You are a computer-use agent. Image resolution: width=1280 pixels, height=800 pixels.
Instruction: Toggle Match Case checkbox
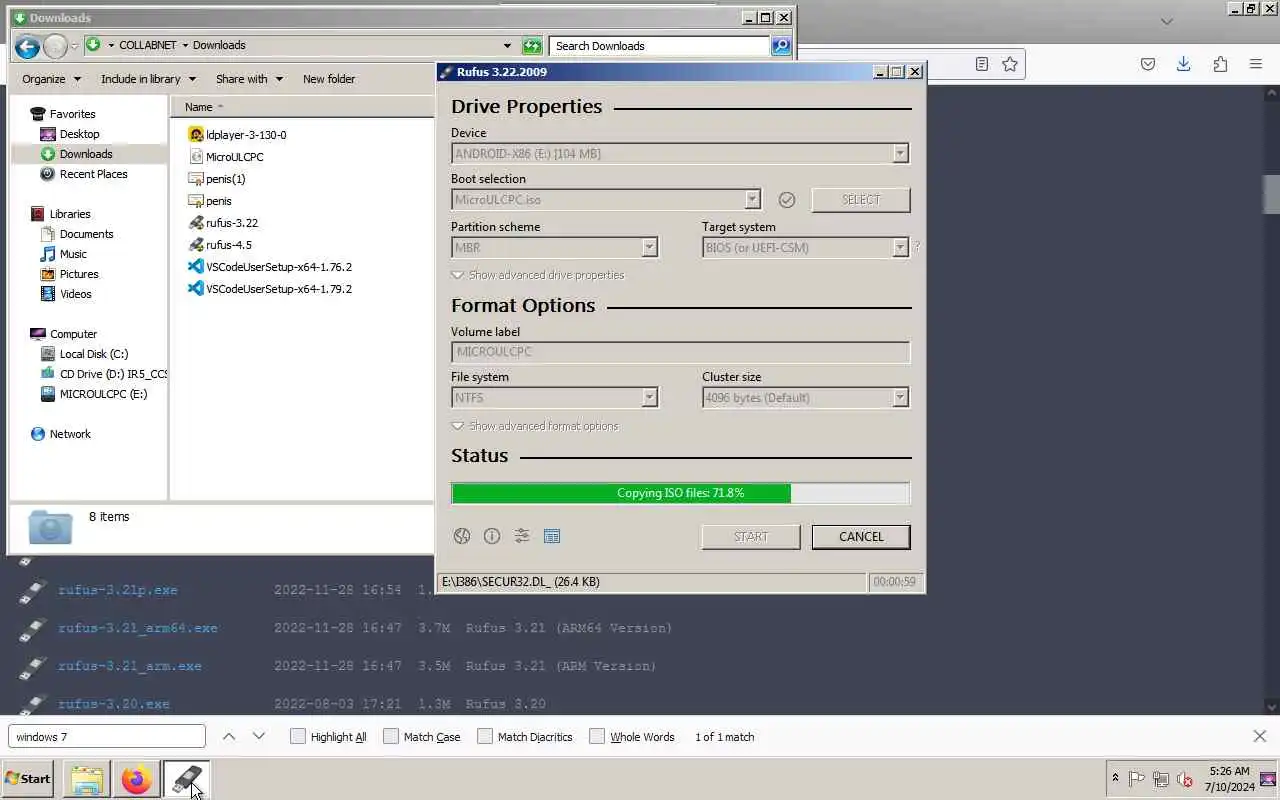pos(391,736)
